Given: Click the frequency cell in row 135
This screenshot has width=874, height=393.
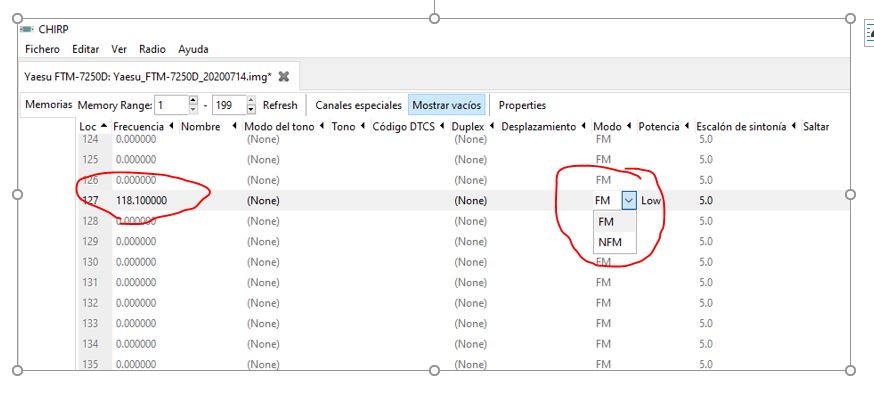Looking at the screenshot, I should 136,365.
